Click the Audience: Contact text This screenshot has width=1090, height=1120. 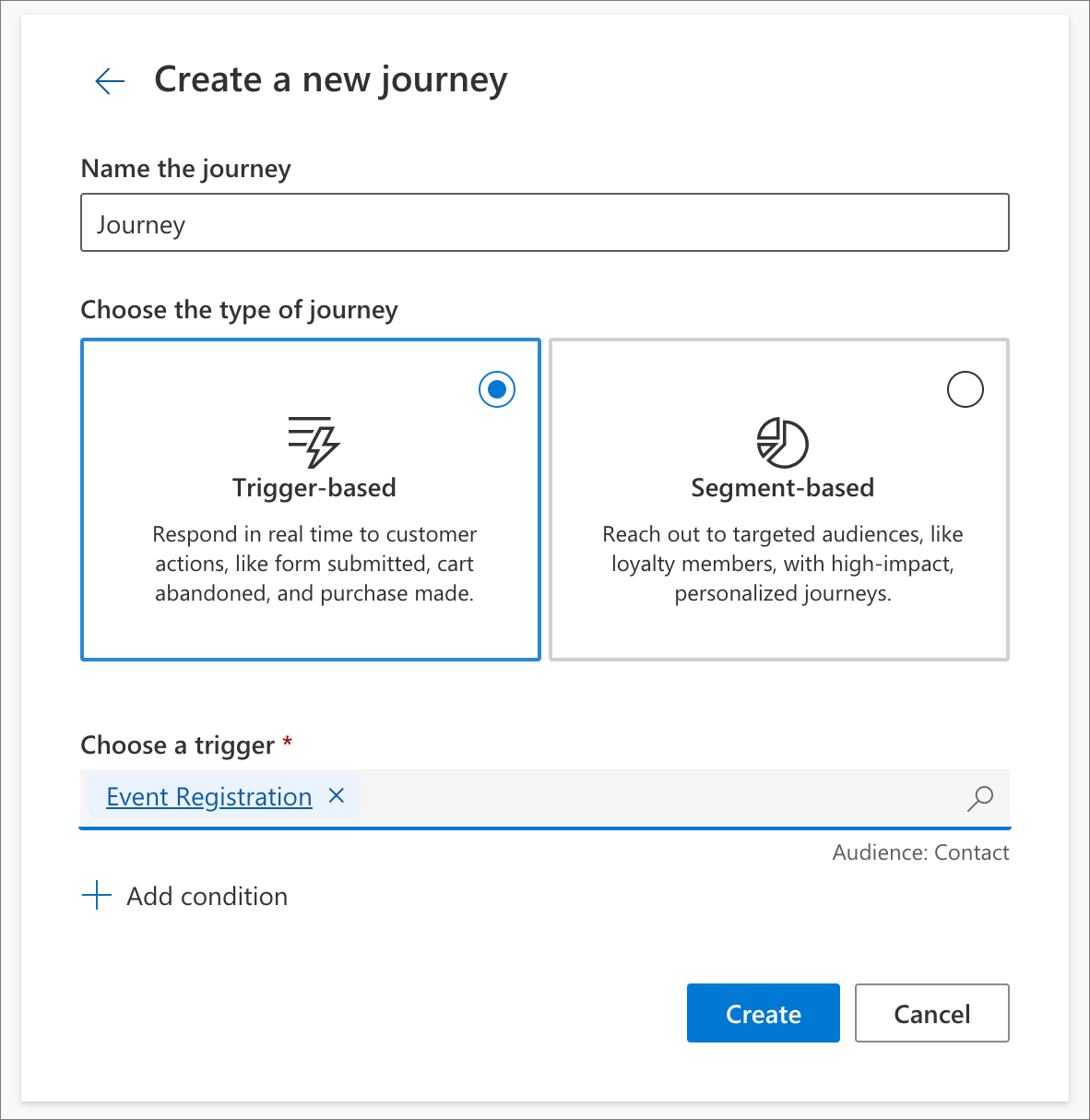click(920, 852)
